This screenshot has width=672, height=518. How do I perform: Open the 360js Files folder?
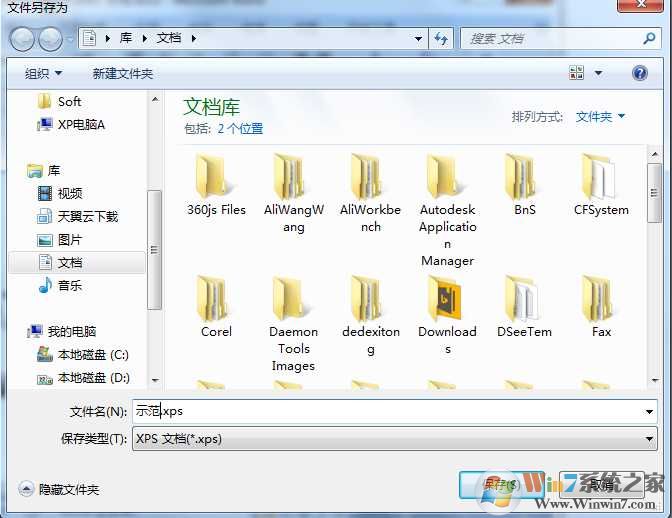pos(216,187)
